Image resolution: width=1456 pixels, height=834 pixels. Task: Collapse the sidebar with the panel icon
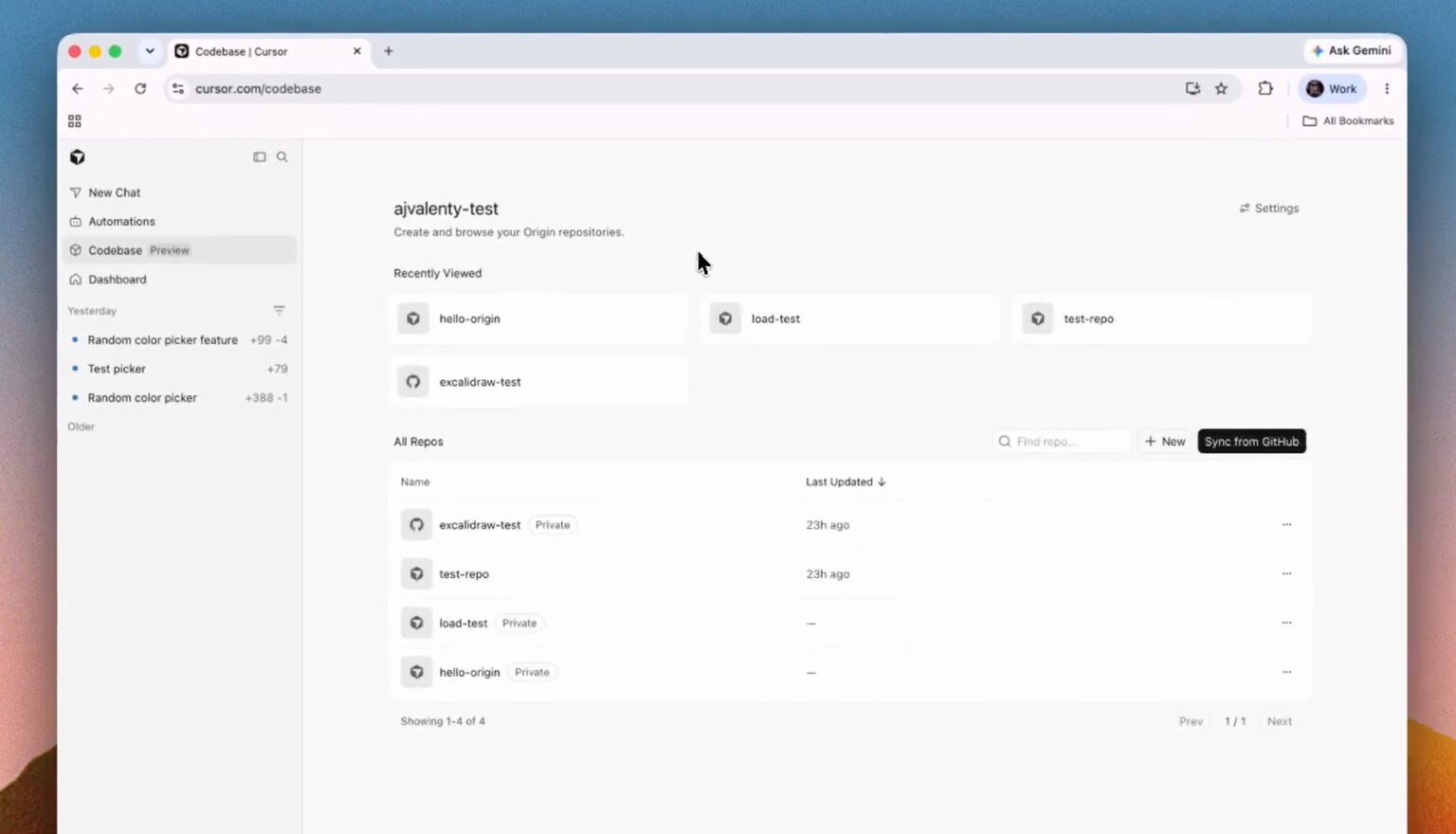pos(260,157)
